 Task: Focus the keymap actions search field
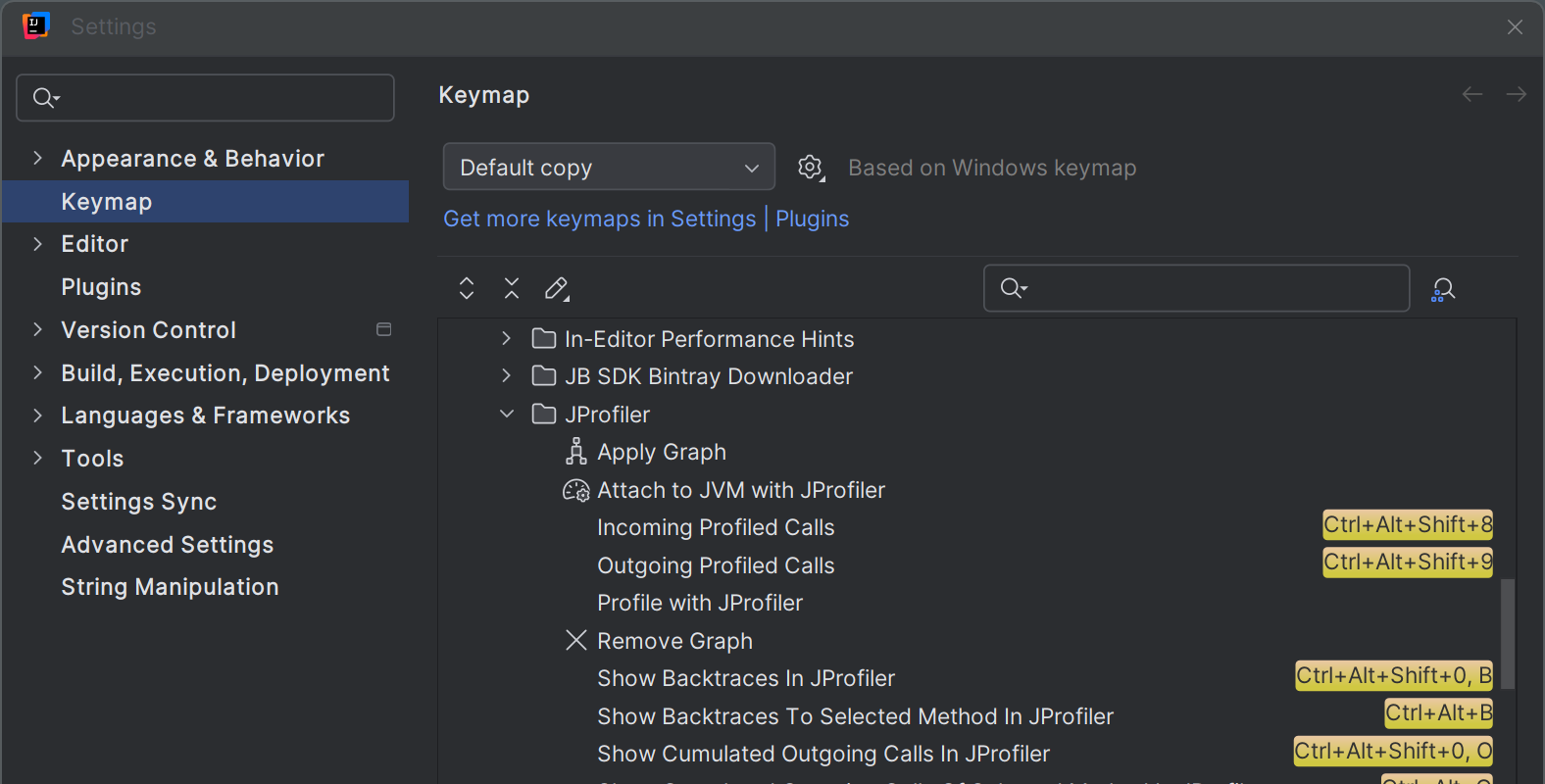(1197, 288)
